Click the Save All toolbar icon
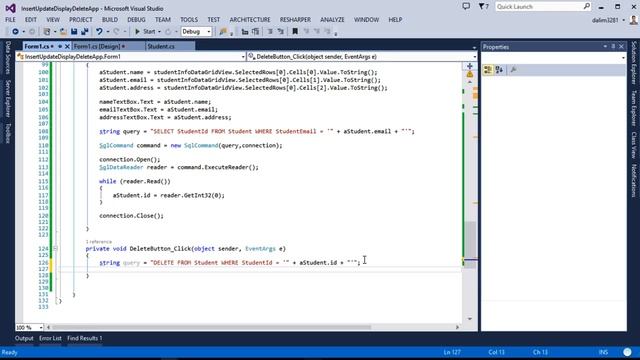Screen dimensions: 640x360 (84, 31)
